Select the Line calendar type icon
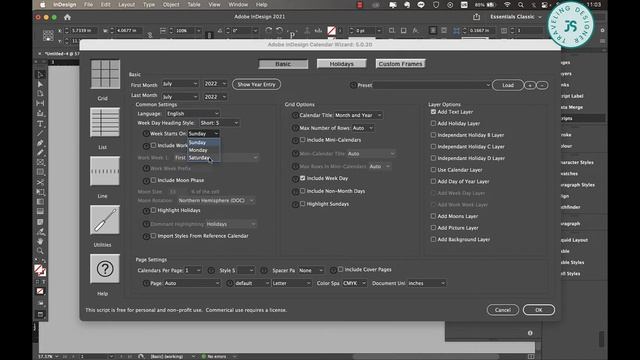This screenshot has width=640, height=360. pos(105,171)
